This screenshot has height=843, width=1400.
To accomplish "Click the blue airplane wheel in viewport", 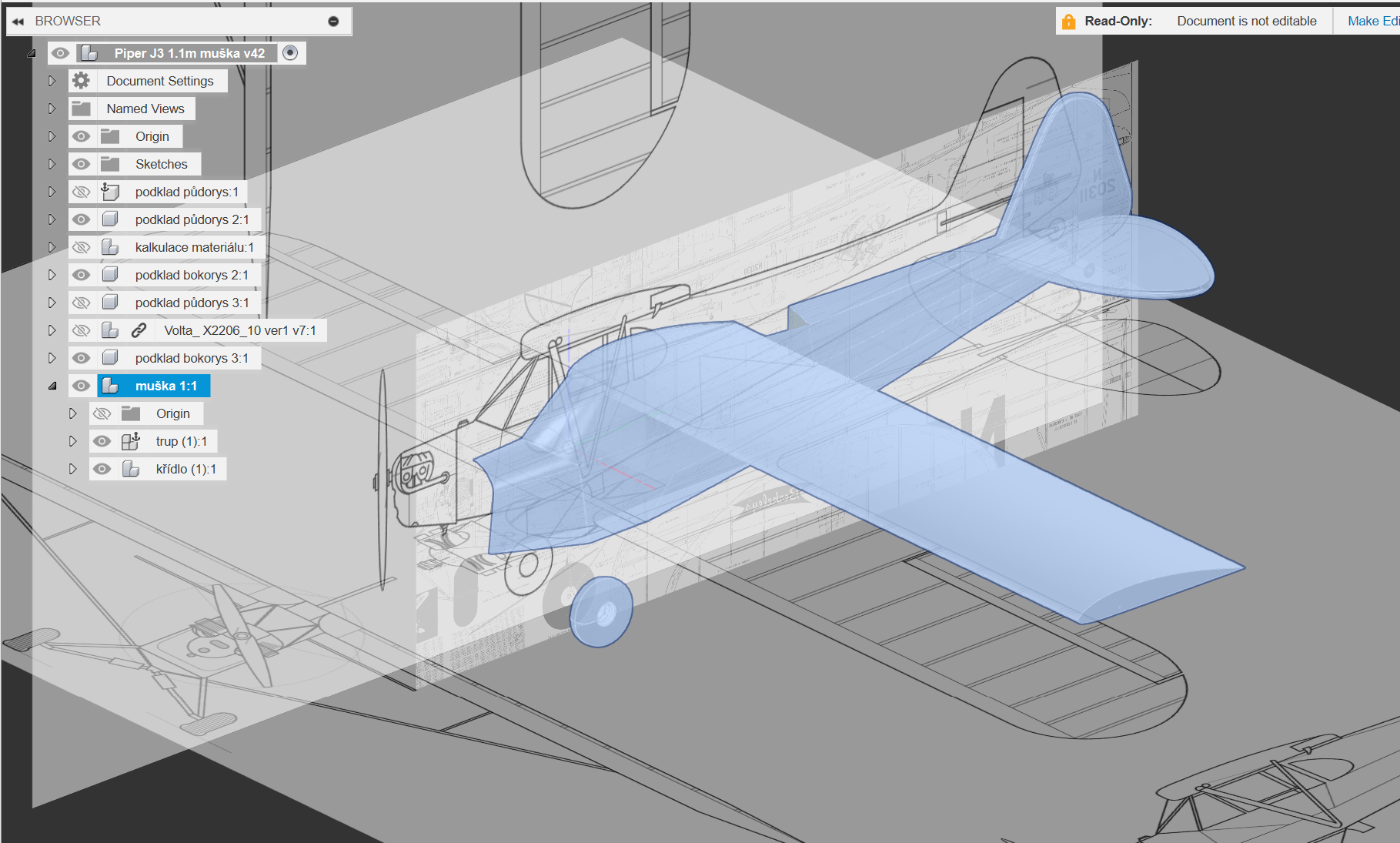I will (601, 611).
